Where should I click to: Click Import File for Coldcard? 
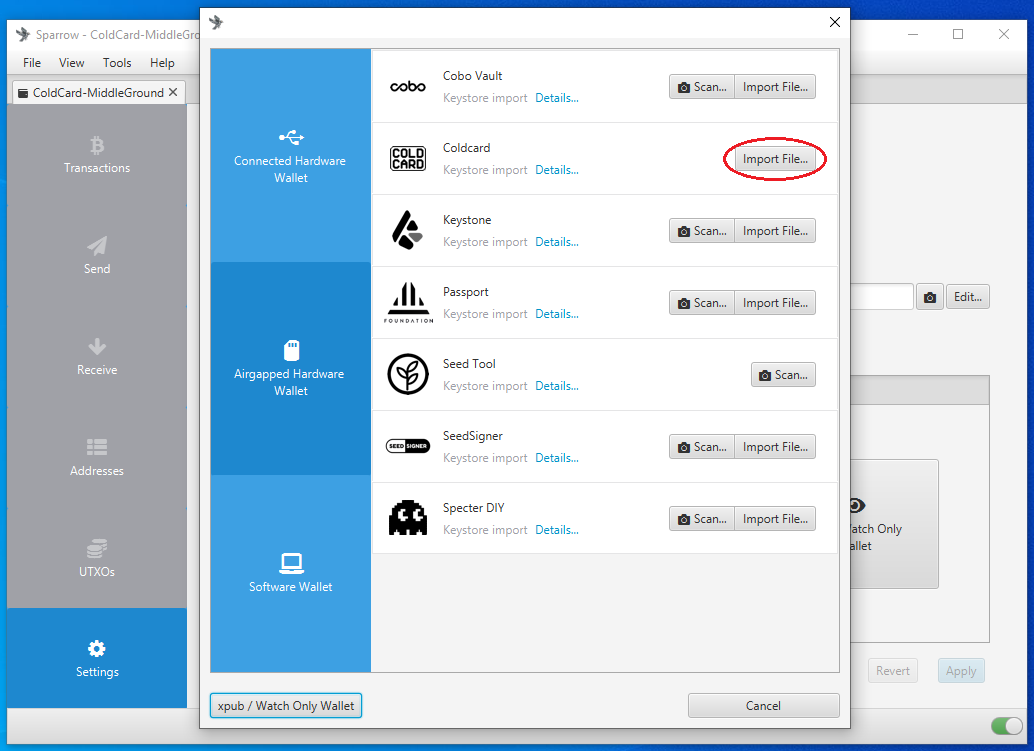click(x=775, y=159)
